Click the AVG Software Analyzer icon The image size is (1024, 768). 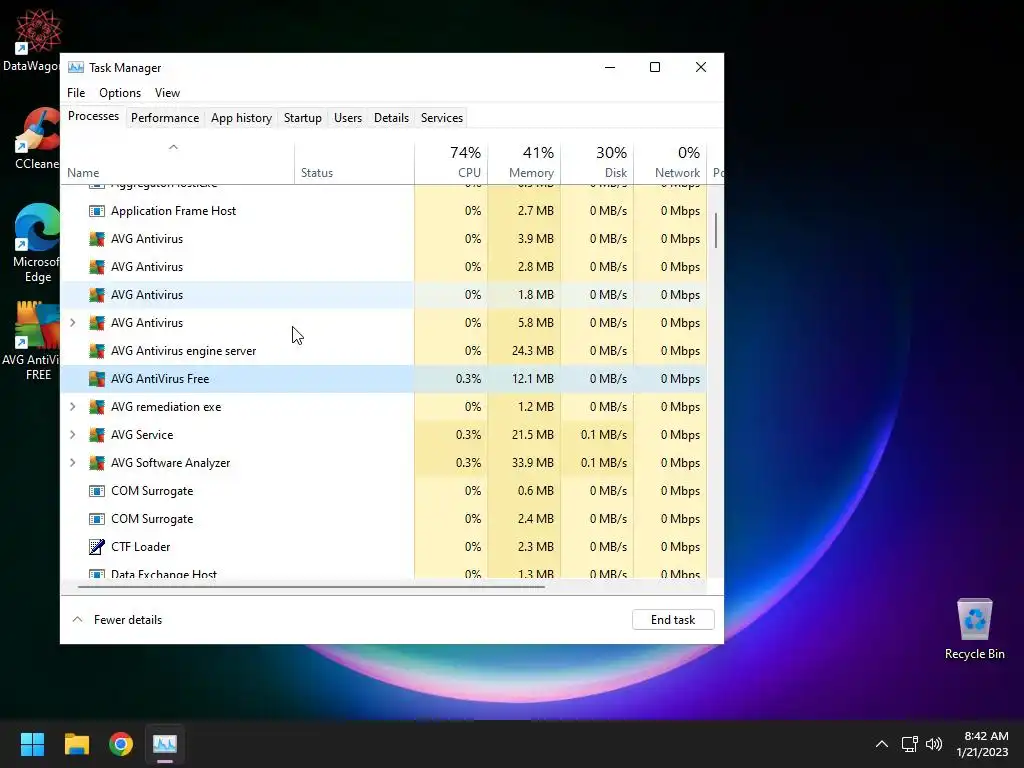tap(97, 463)
